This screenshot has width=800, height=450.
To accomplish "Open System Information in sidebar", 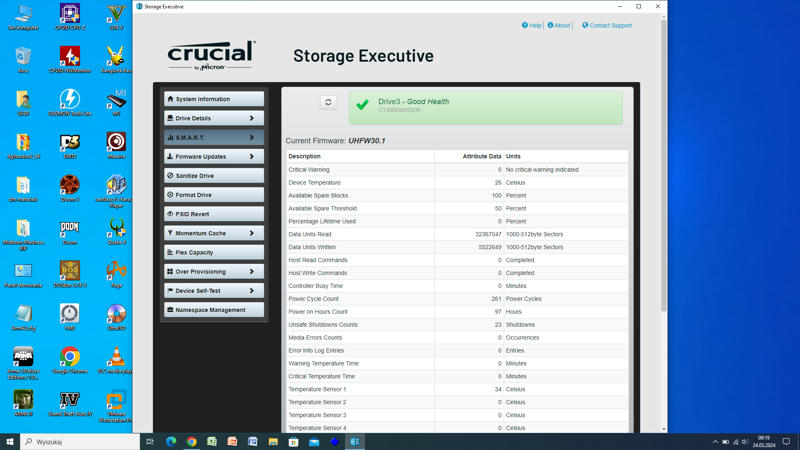I will coord(214,99).
